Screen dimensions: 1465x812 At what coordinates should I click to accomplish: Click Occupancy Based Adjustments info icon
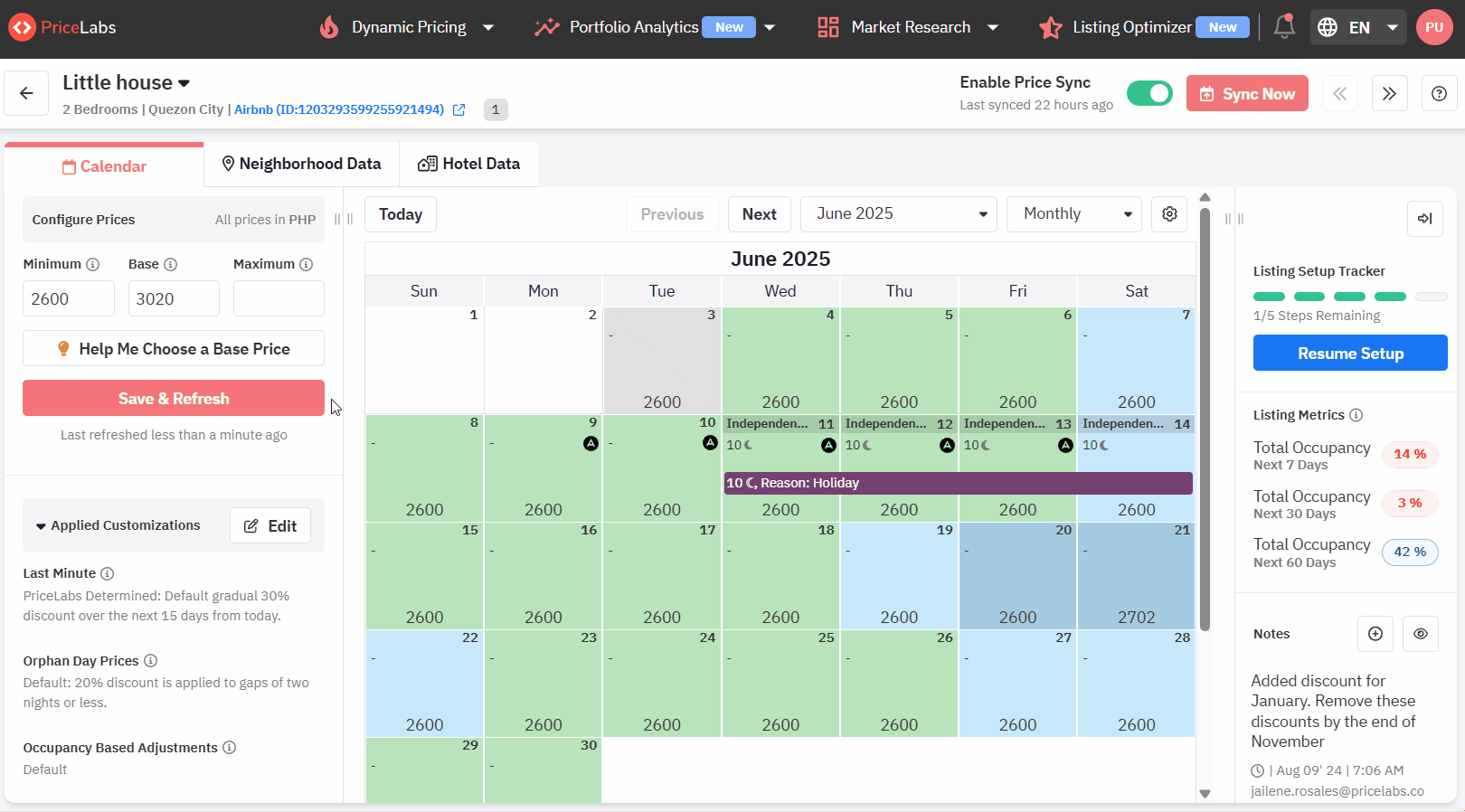(229, 748)
